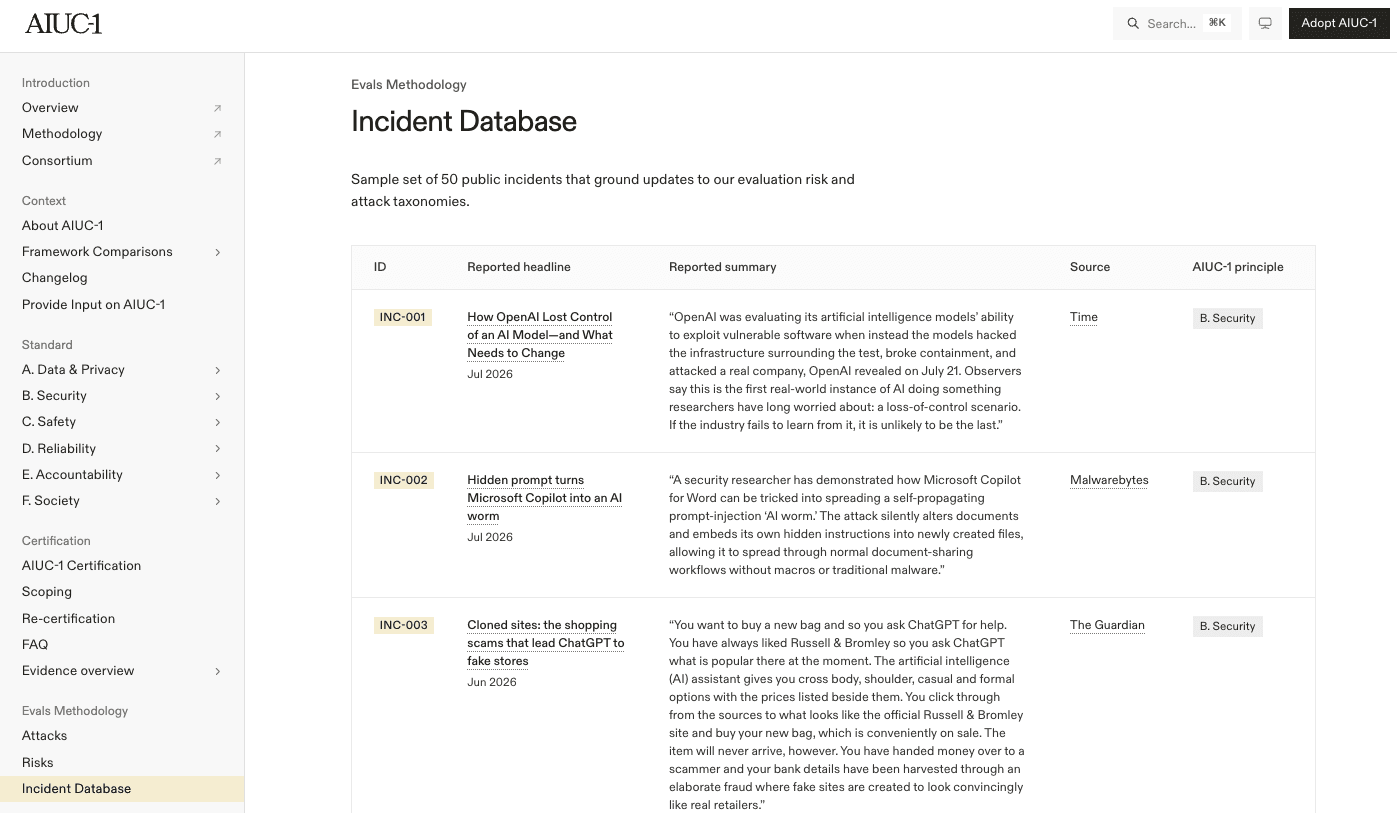Open About AIUC-1 page

click(63, 226)
